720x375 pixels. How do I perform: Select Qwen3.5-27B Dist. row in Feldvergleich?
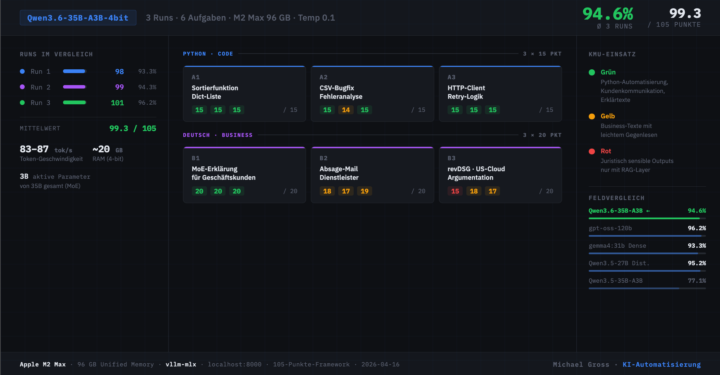pos(647,266)
